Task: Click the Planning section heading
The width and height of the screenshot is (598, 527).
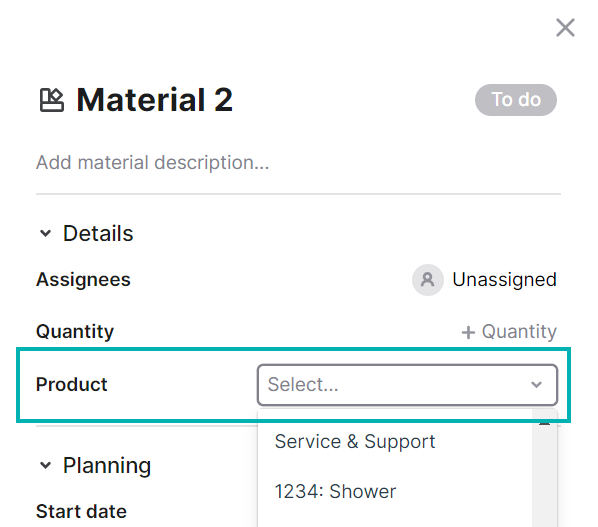Action: (x=107, y=465)
